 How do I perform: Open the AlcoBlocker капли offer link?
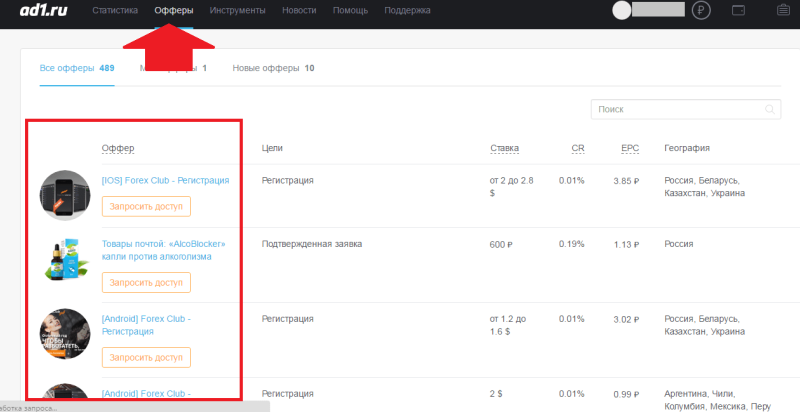click(163, 250)
